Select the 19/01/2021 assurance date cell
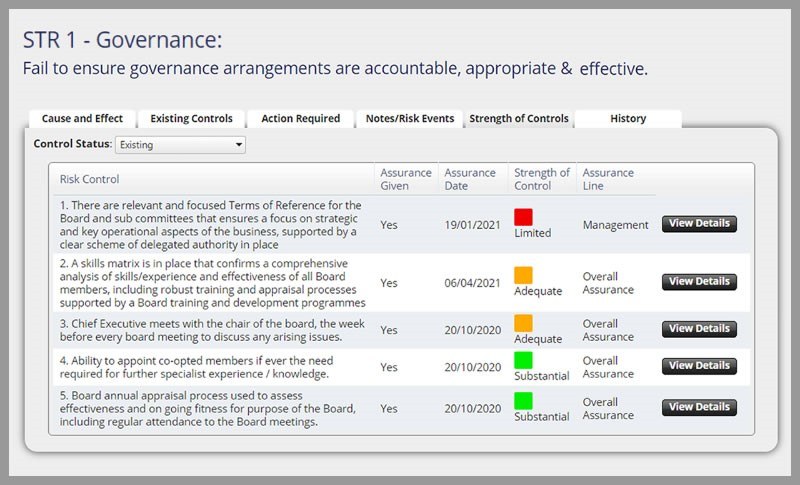The image size is (800, 485). pyautogui.click(x=472, y=225)
